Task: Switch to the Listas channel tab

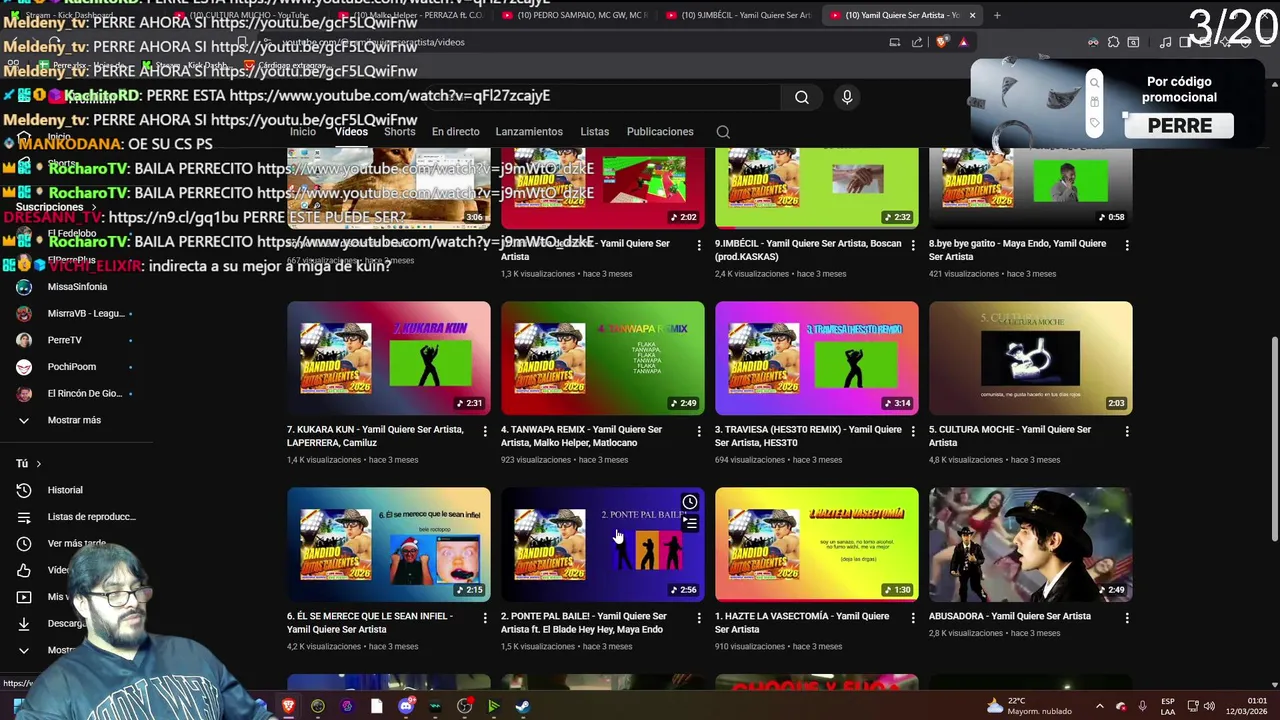Action: [594, 132]
